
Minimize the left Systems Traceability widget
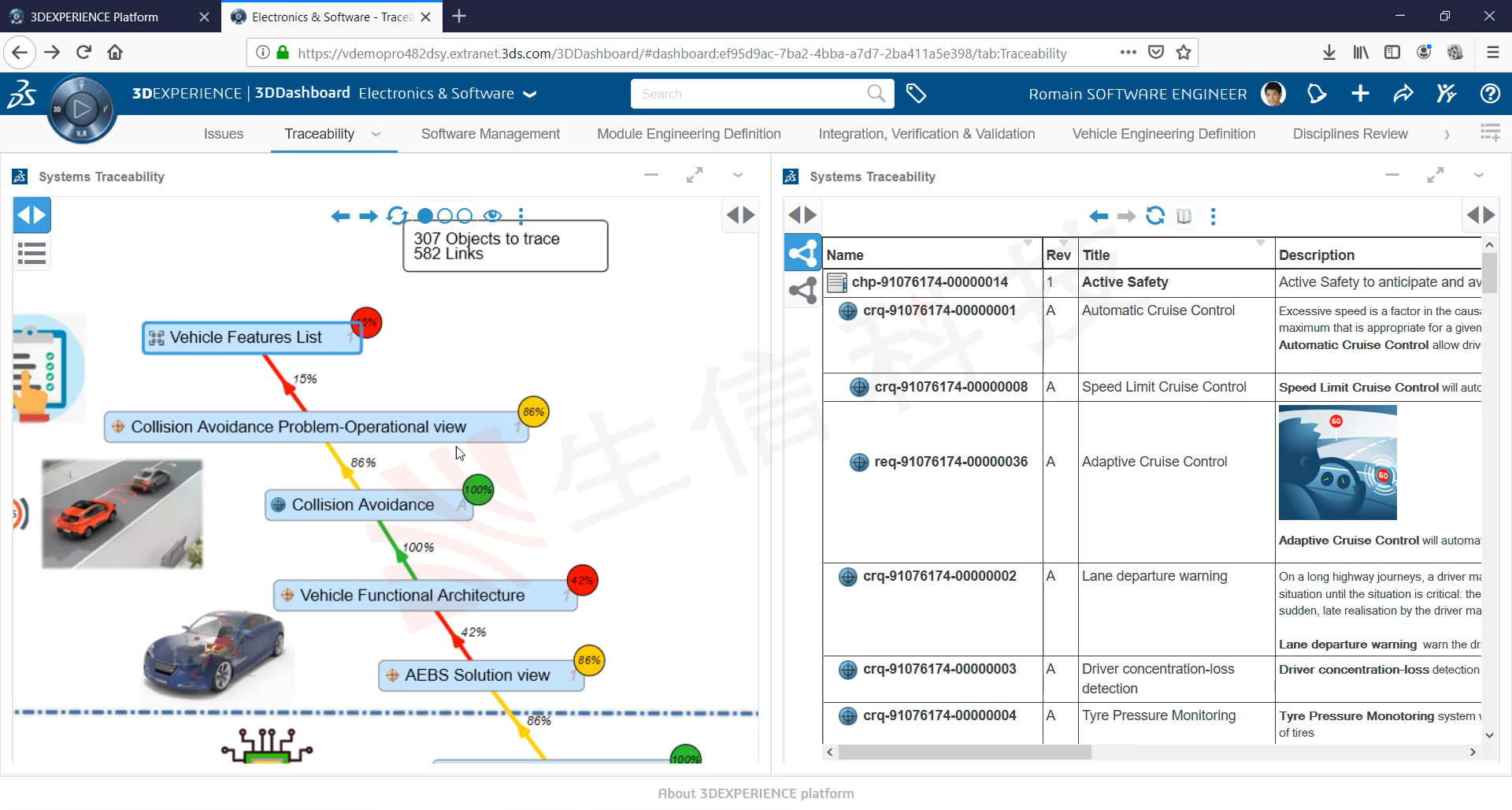tap(651, 175)
